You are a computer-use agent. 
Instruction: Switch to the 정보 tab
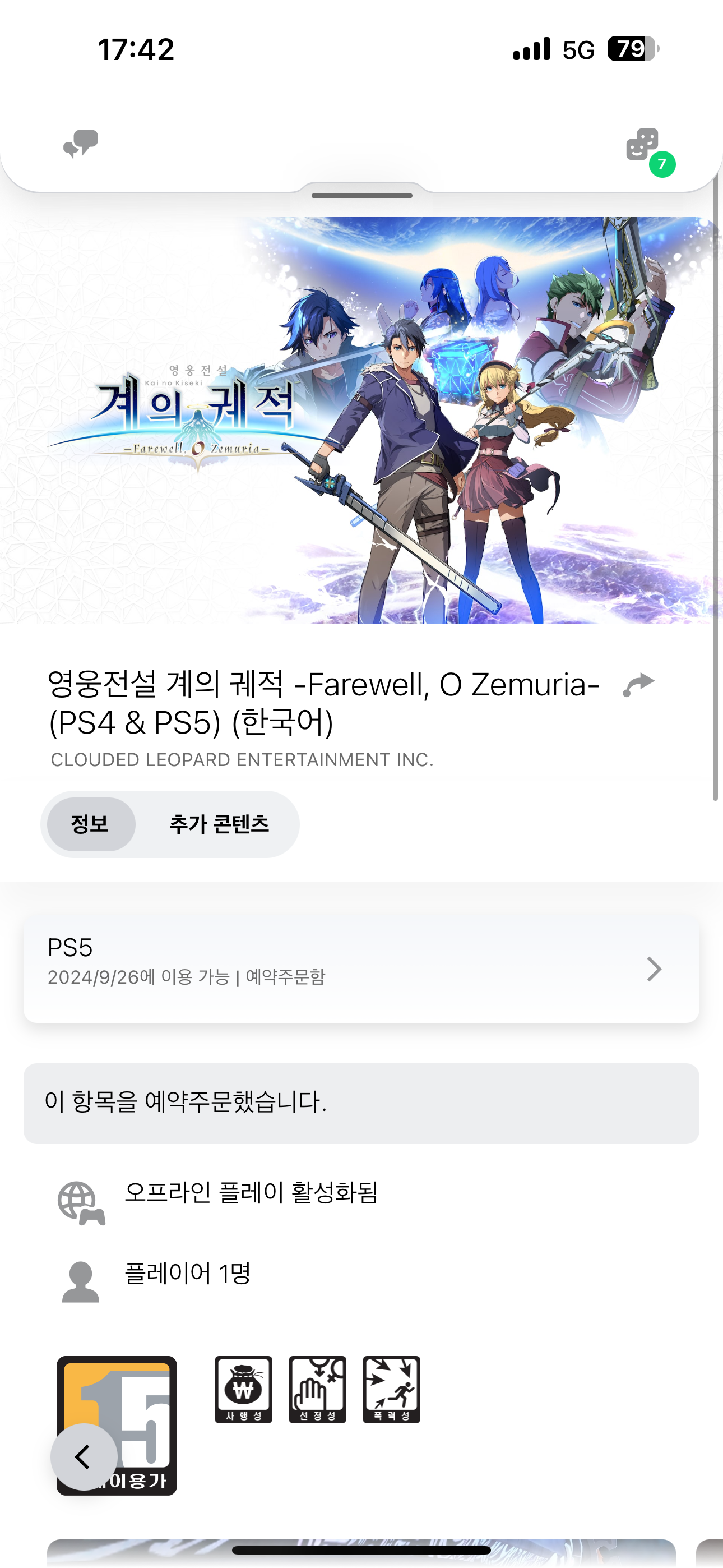91,824
